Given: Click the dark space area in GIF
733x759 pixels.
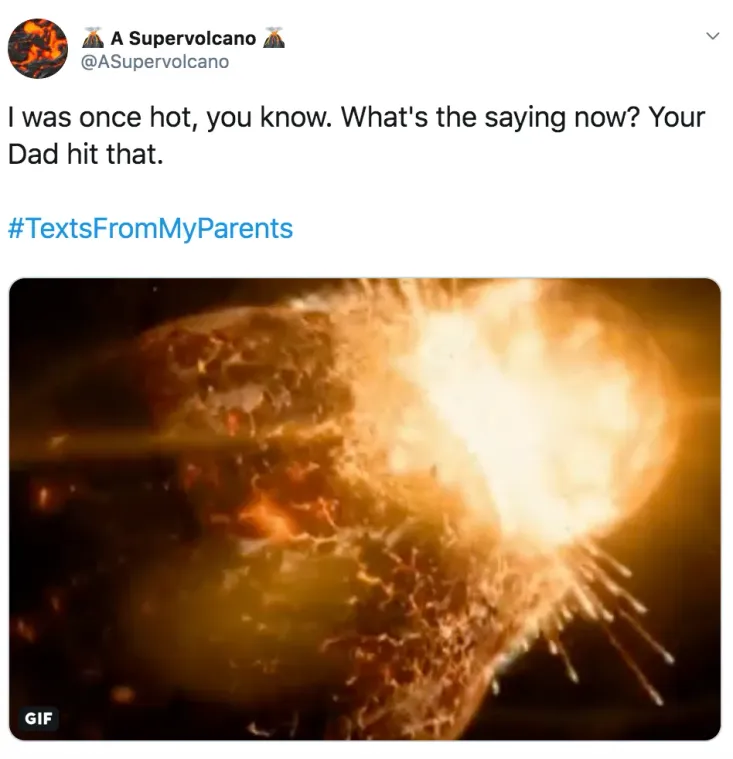Looking at the screenshot, I should 73,339.
